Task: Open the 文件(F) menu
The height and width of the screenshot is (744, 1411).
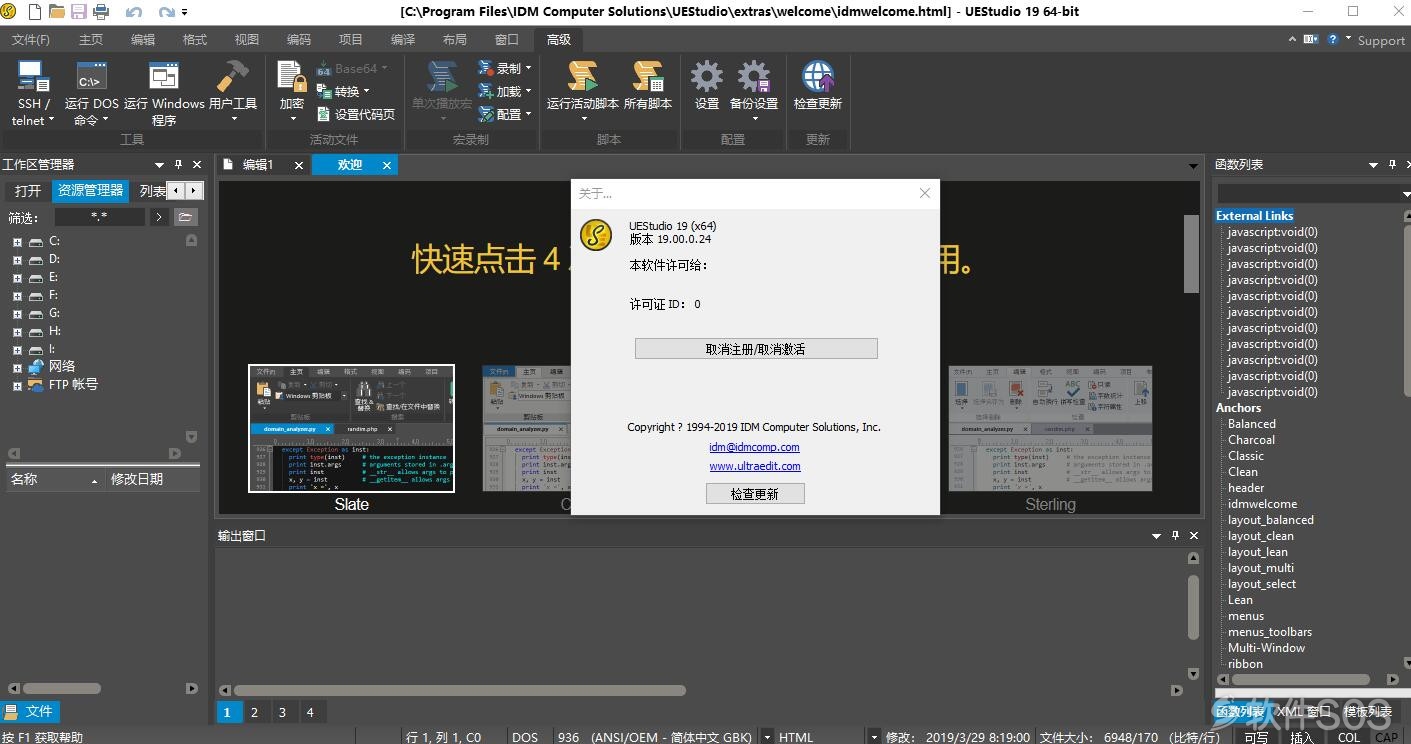Action: [x=31, y=39]
